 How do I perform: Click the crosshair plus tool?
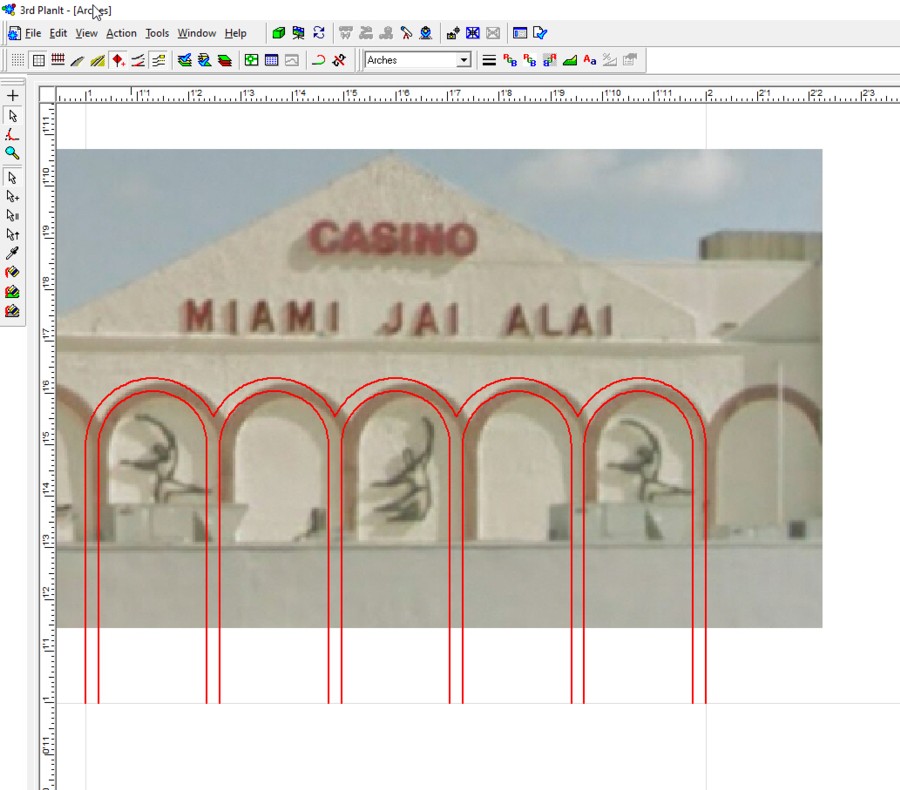[13, 96]
